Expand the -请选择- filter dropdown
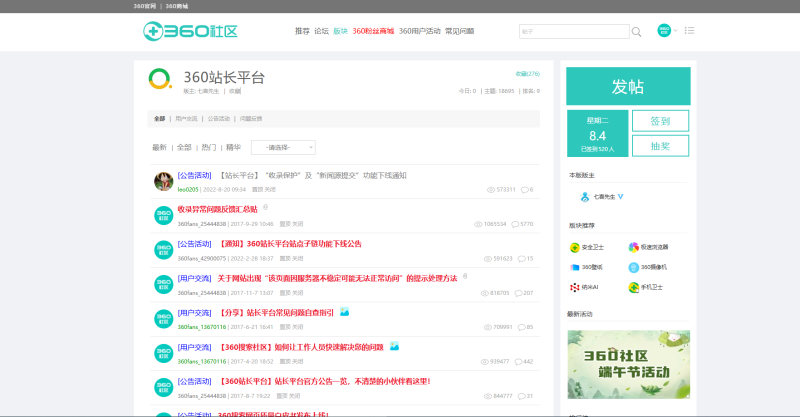 tap(283, 148)
